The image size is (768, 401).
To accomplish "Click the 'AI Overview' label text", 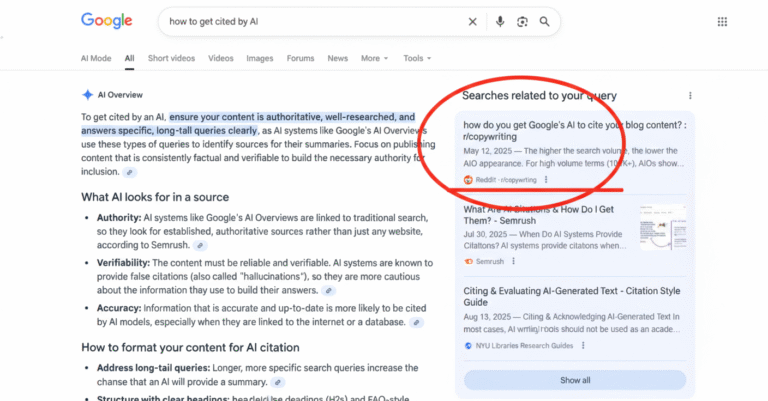I will 120,95.
